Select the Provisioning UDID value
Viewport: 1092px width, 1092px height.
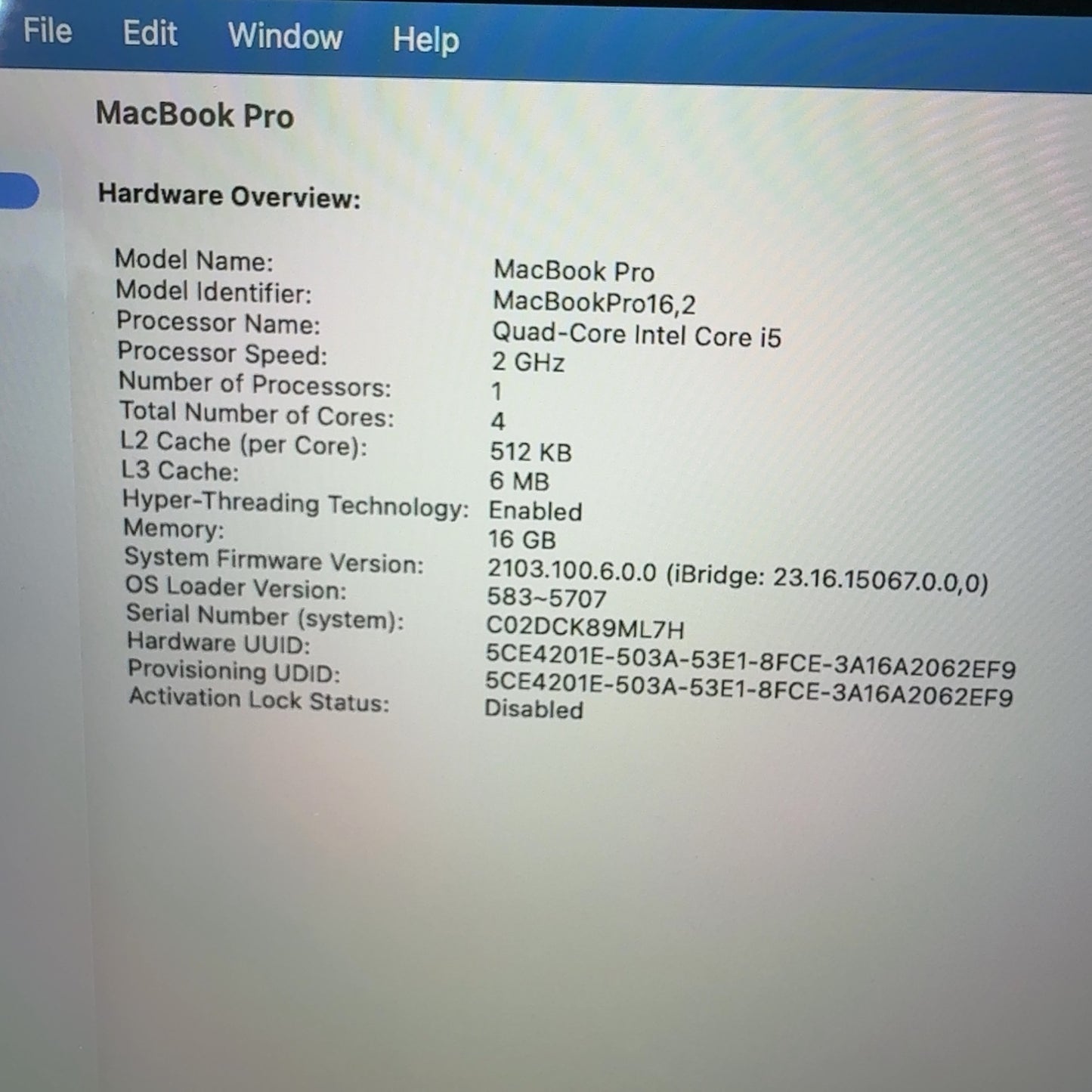pos(748,688)
